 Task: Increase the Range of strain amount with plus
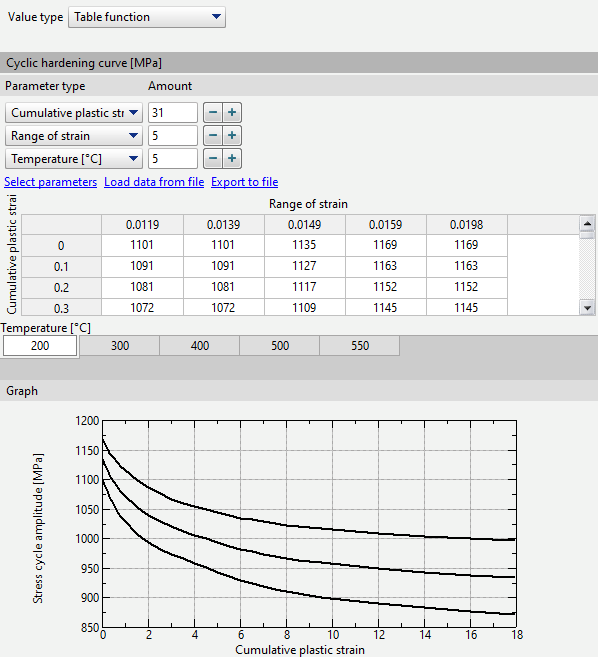pos(232,136)
